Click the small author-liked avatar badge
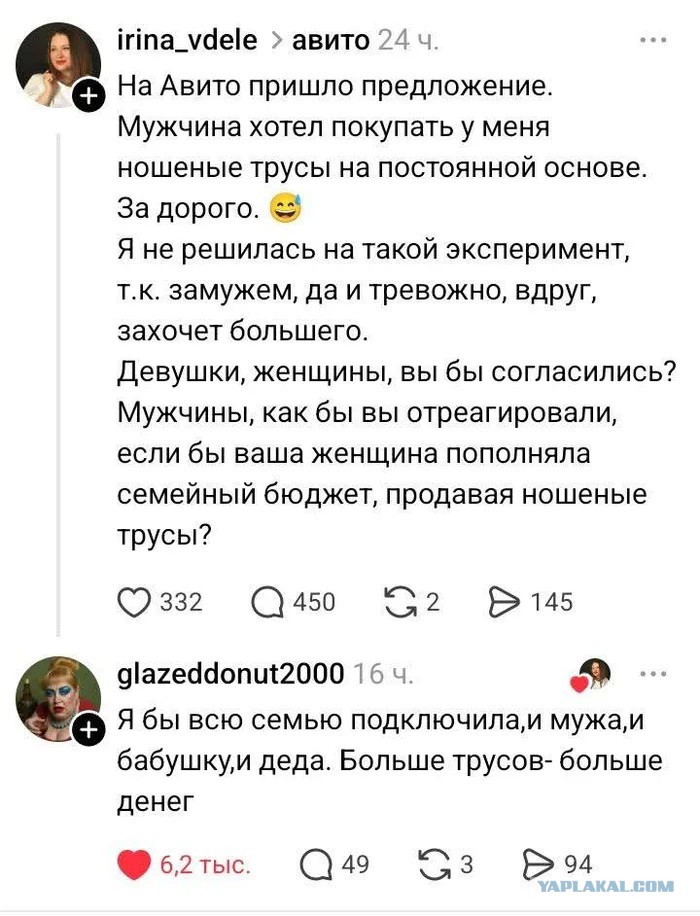 [x=594, y=674]
